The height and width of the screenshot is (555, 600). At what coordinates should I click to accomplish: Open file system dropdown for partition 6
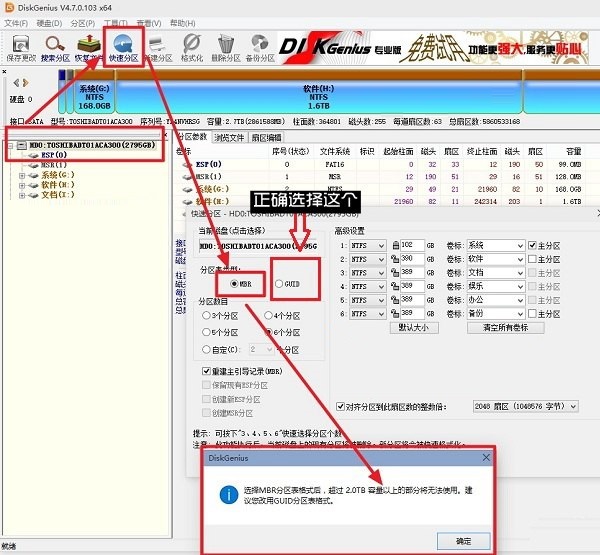[368, 313]
